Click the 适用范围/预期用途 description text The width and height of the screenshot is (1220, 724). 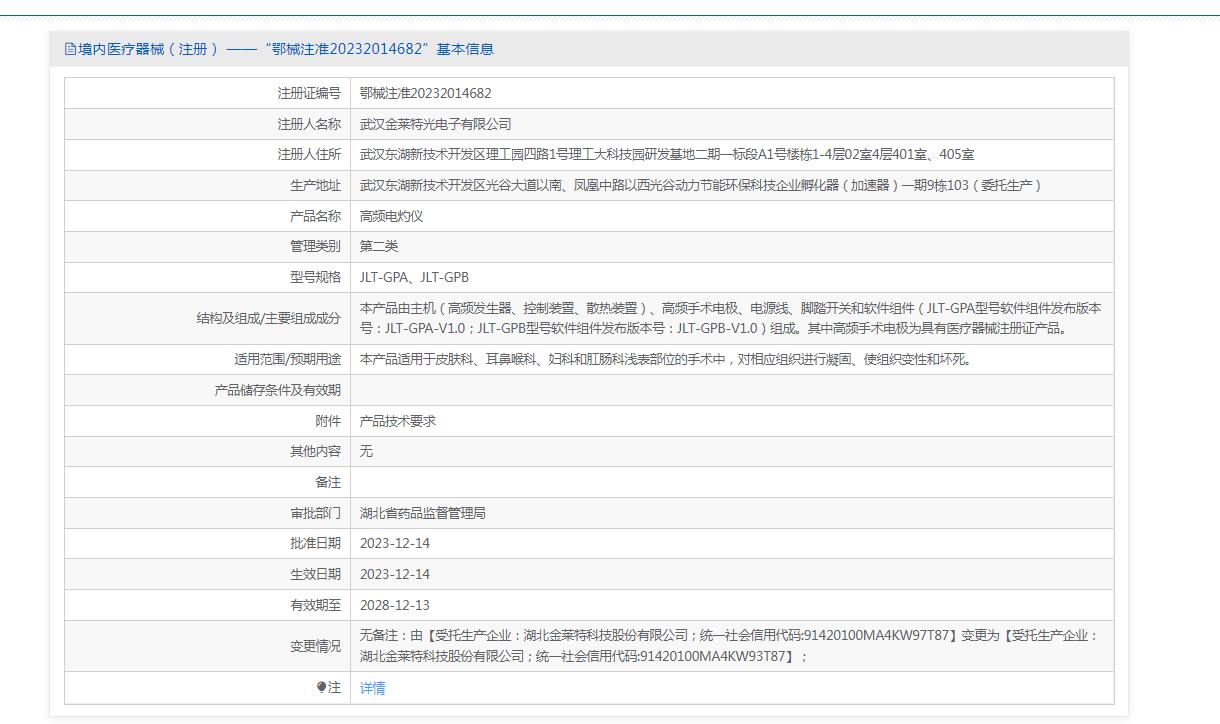coord(665,359)
